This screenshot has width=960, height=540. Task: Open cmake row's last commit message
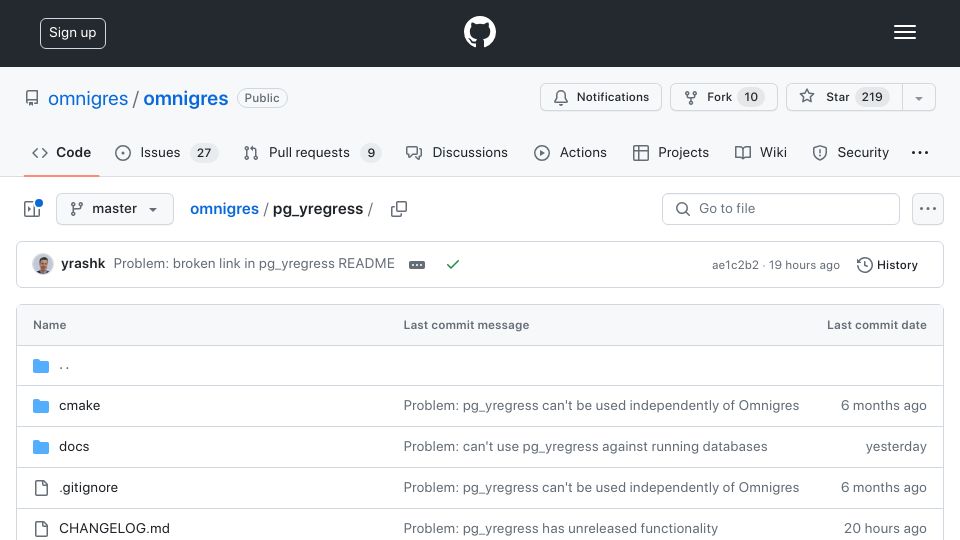[x=601, y=406]
